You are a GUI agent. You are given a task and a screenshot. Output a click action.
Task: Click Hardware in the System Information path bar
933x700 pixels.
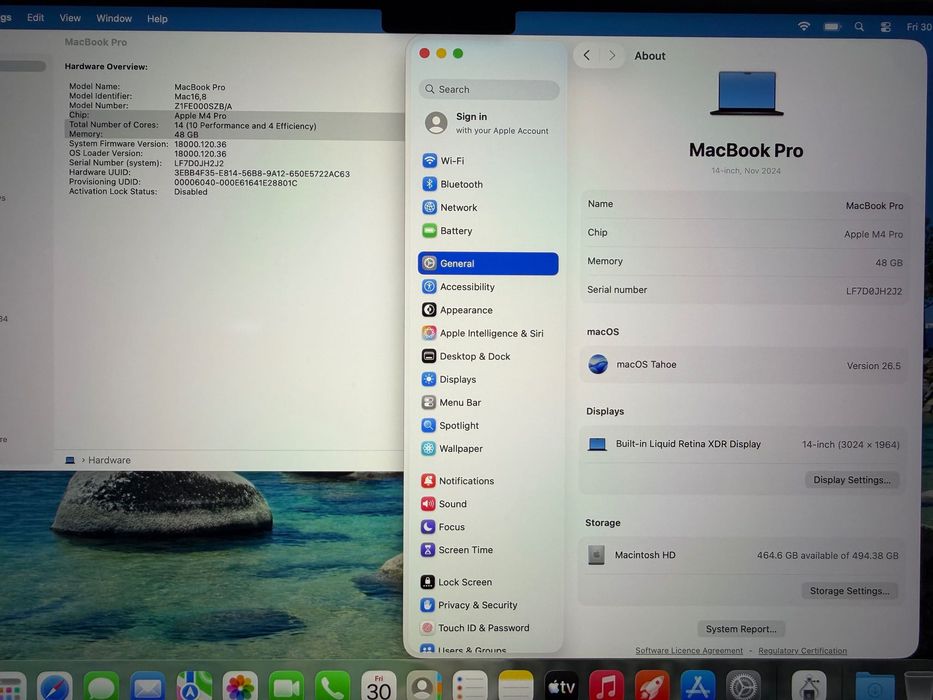[109, 460]
